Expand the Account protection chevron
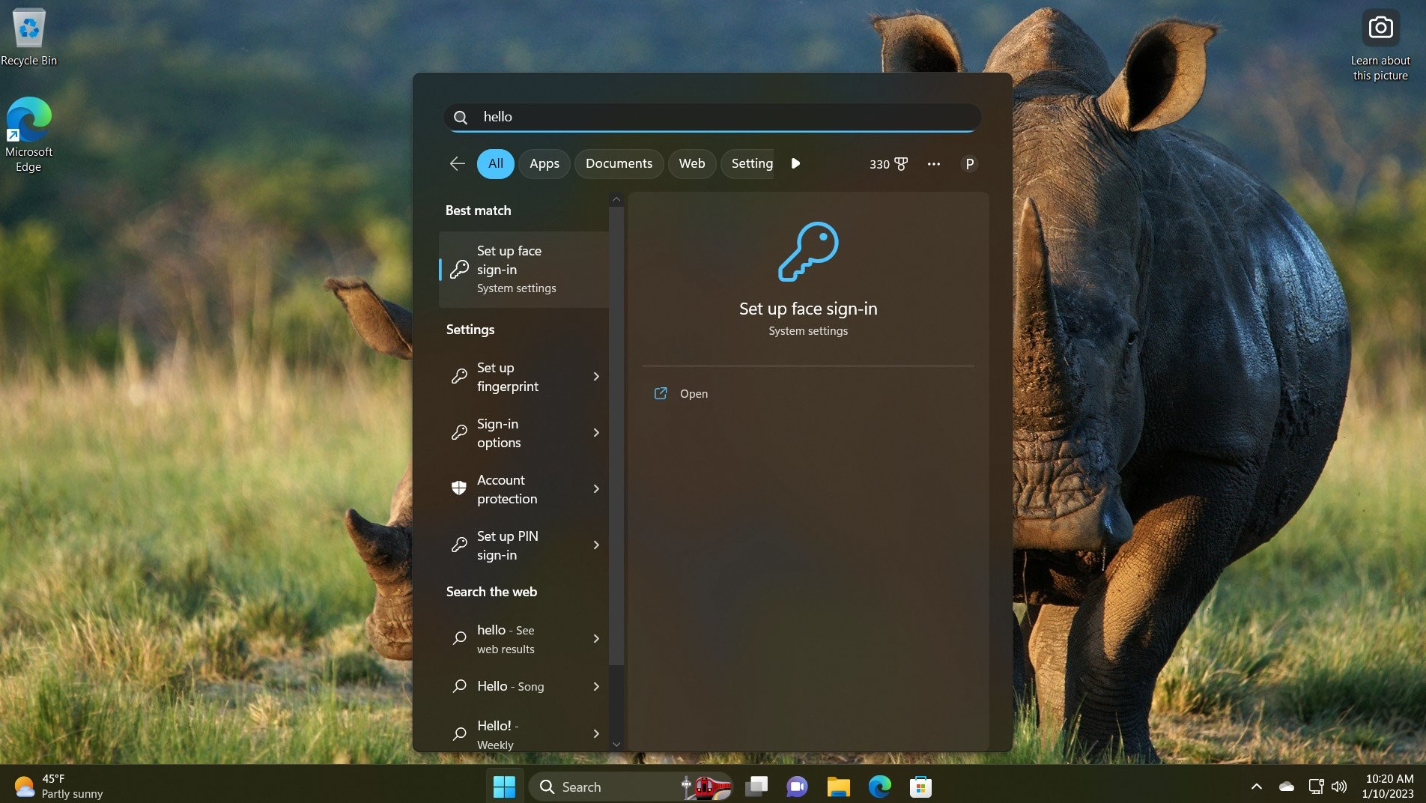The image size is (1426, 803). click(x=596, y=489)
